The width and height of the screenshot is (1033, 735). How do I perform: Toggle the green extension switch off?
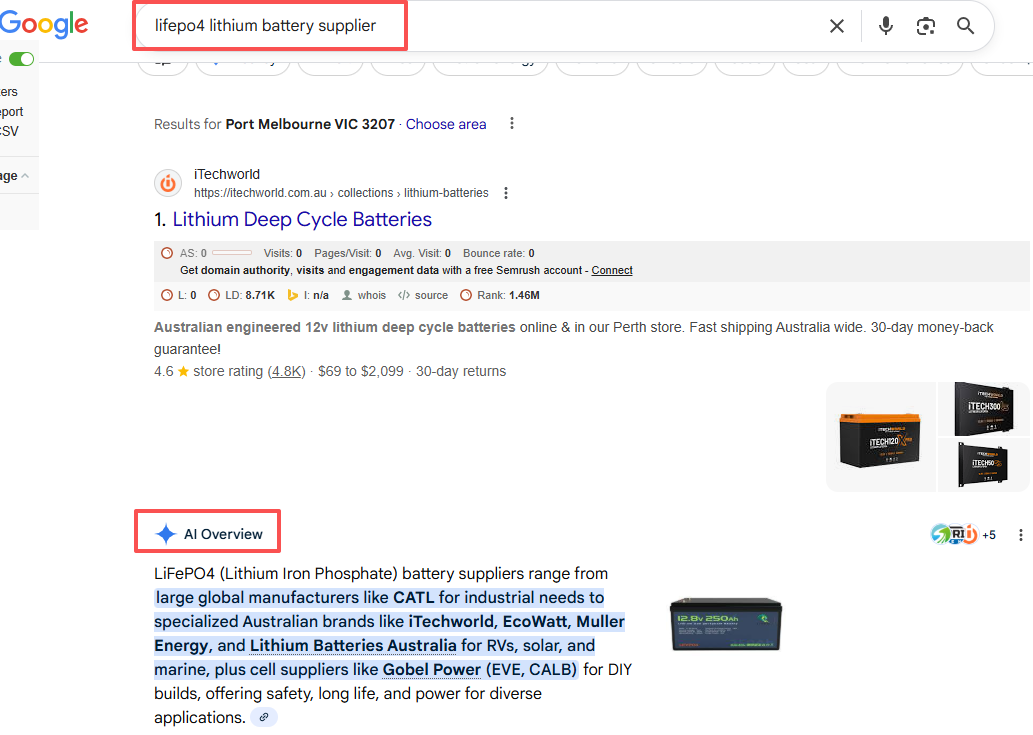pyautogui.click(x=21, y=59)
